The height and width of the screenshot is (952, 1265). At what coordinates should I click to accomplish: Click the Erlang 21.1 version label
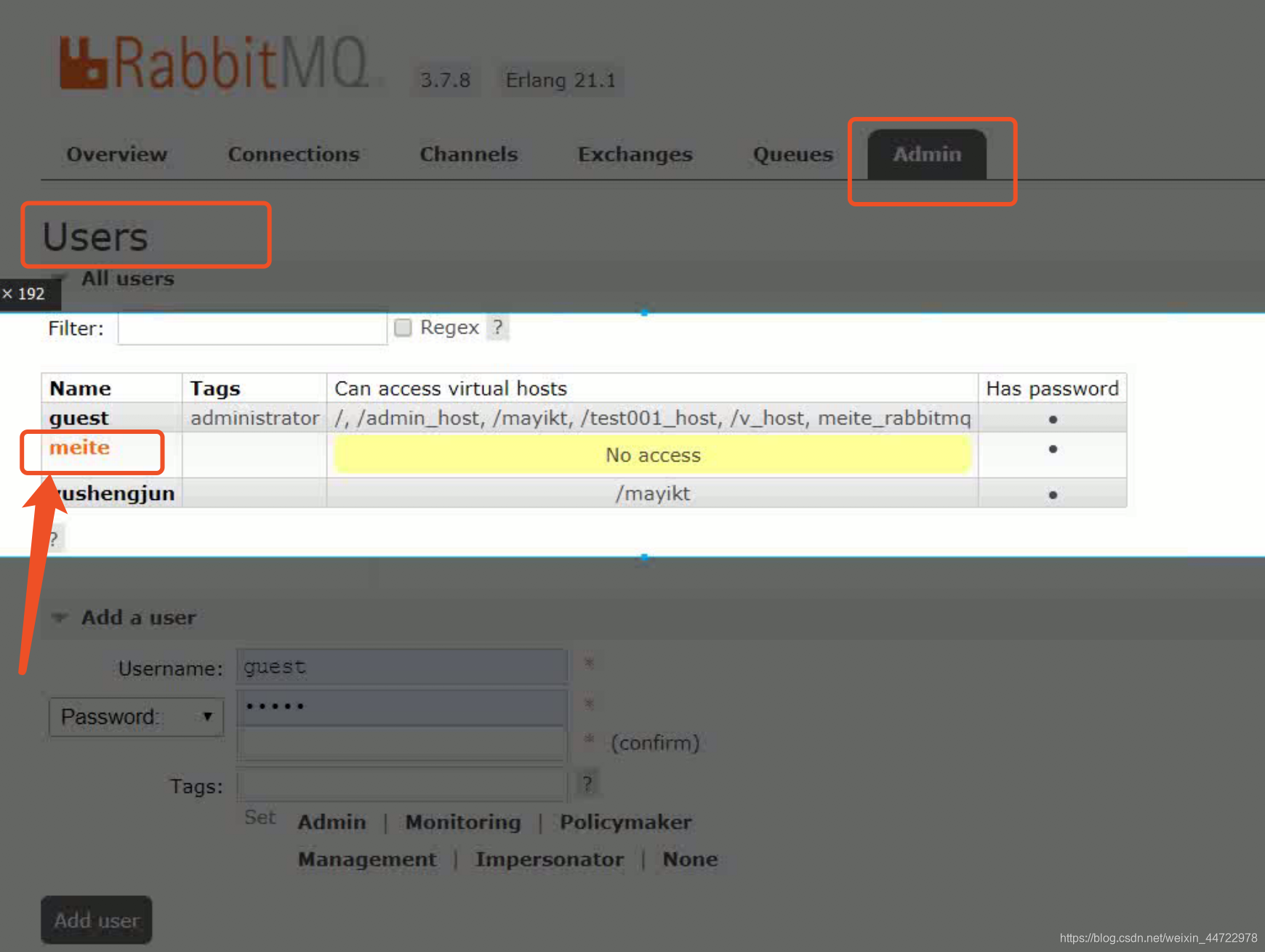coord(561,79)
